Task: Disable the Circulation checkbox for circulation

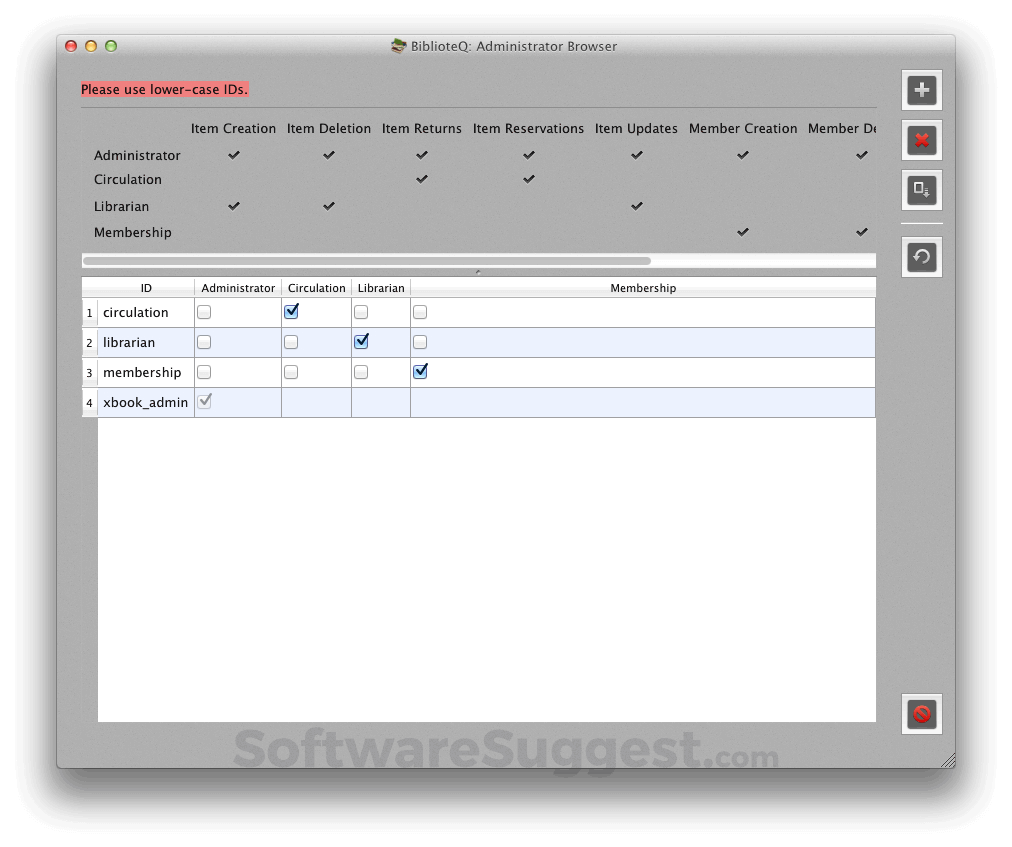Action: point(290,311)
